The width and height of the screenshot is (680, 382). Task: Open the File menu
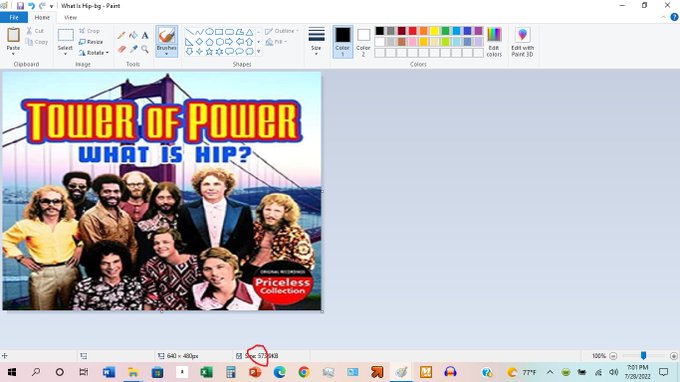(x=14, y=17)
